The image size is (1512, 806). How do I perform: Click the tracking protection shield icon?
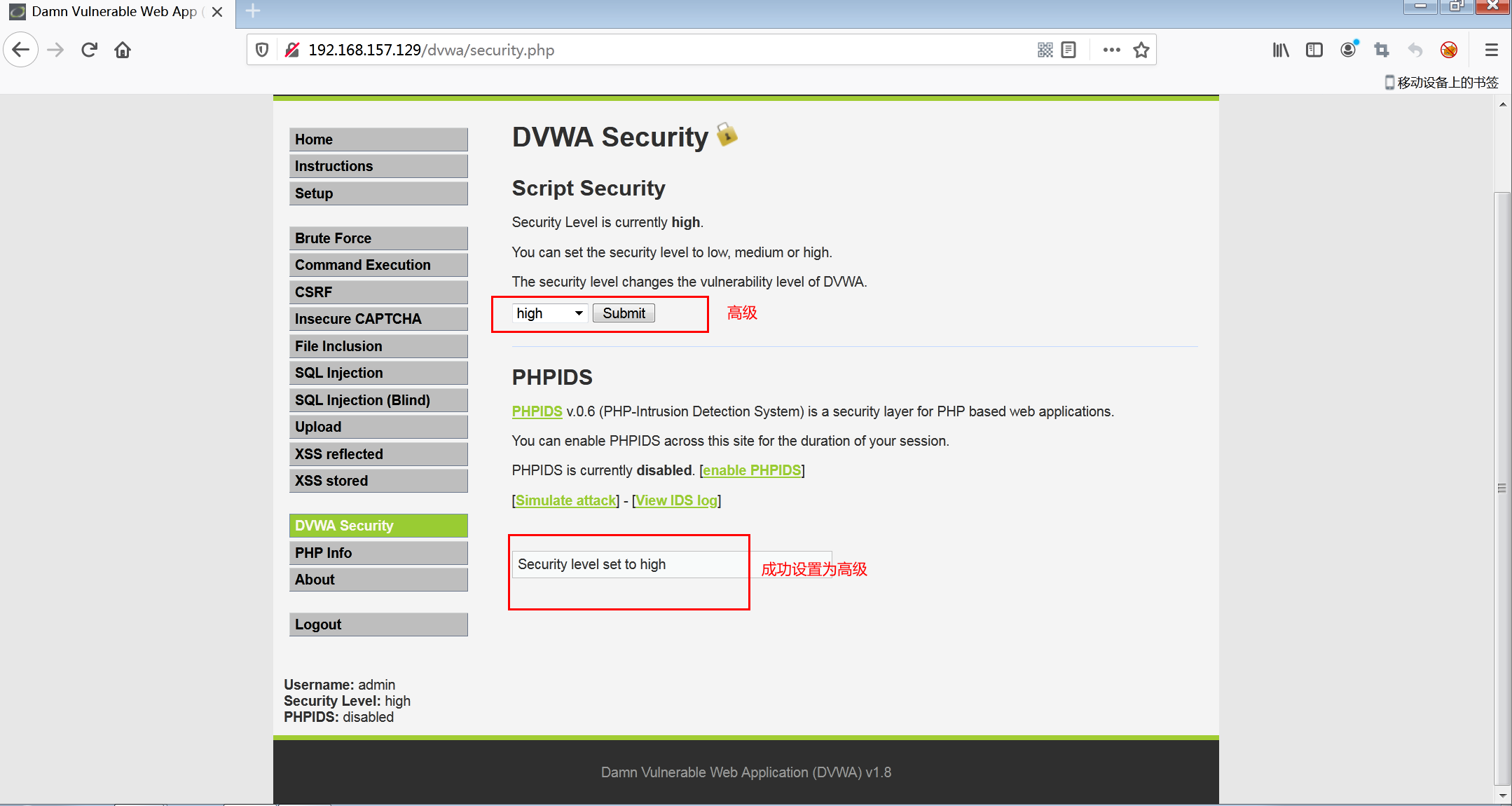pyautogui.click(x=262, y=50)
